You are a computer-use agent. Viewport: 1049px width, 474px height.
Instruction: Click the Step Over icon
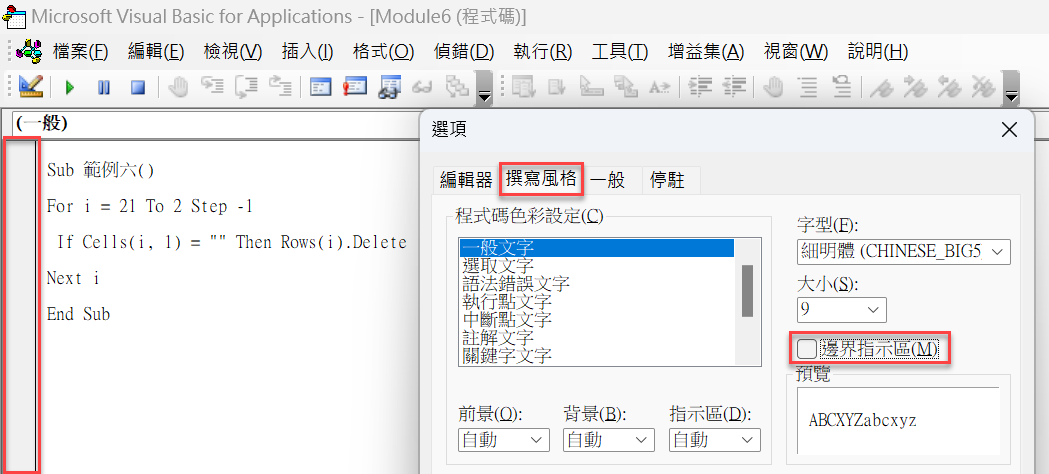click(246, 87)
